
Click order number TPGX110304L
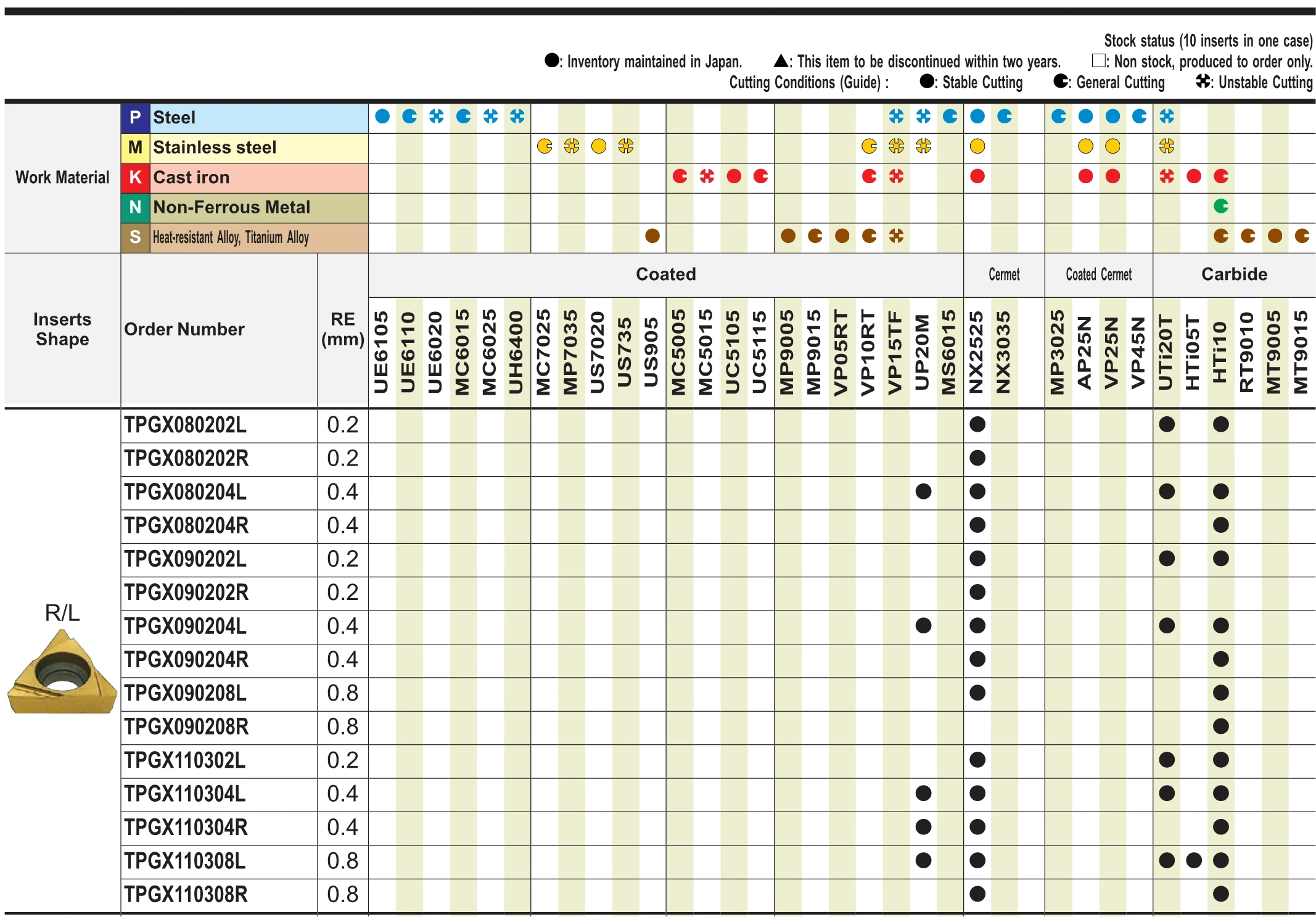pyautogui.click(x=184, y=794)
